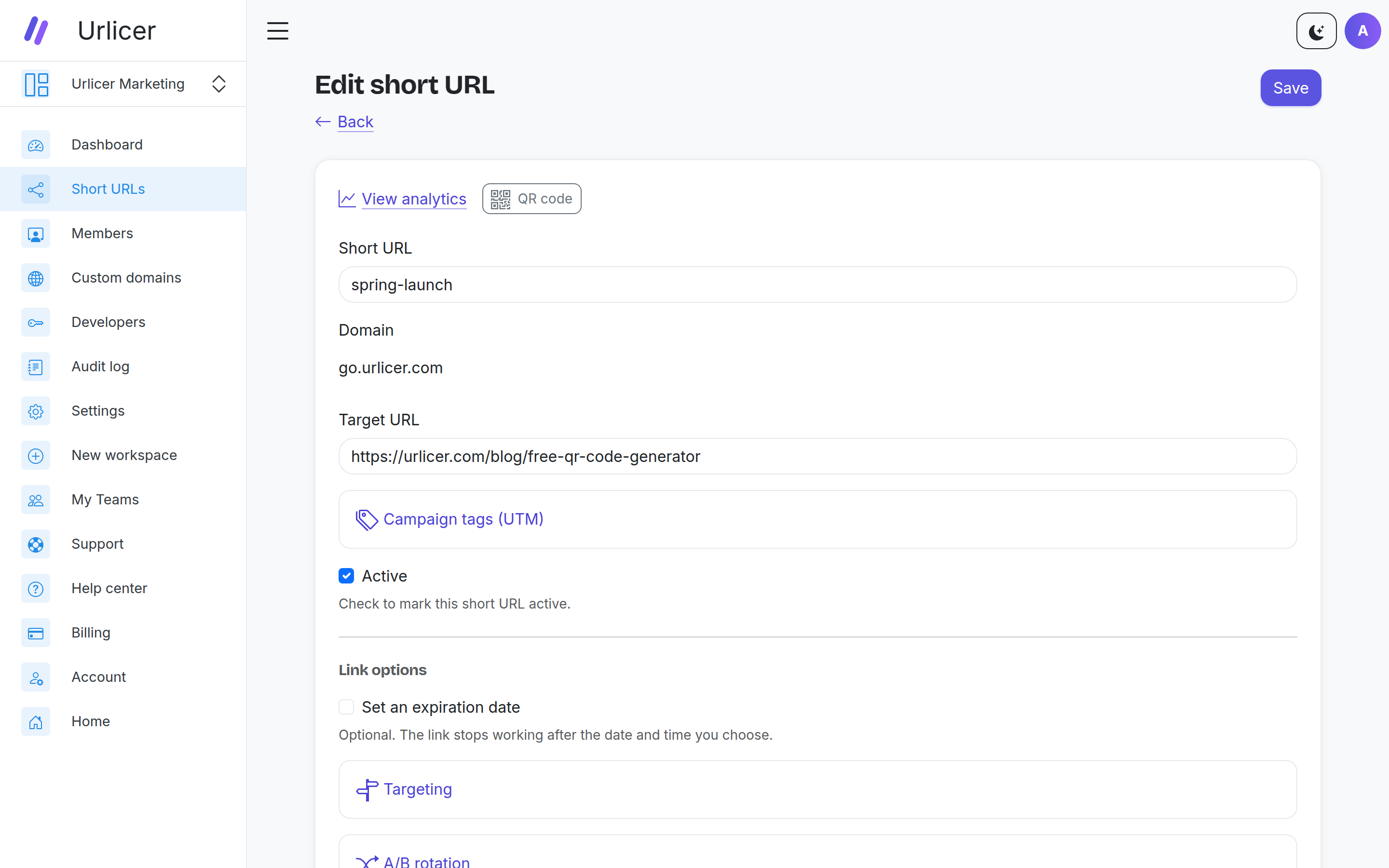Click the Members person icon

pos(36,234)
